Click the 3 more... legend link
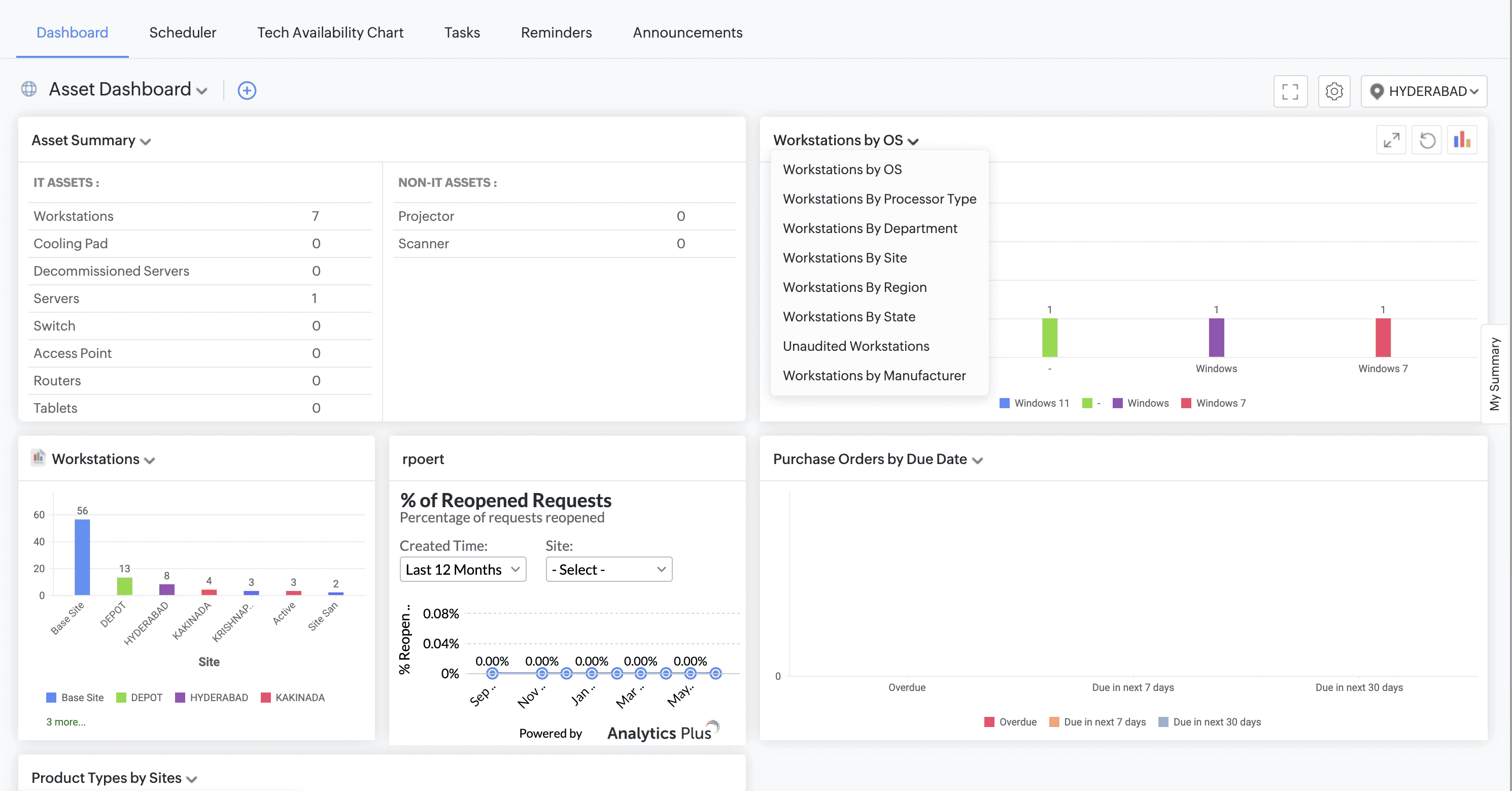The height and width of the screenshot is (791, 1512). click(66, 722)
